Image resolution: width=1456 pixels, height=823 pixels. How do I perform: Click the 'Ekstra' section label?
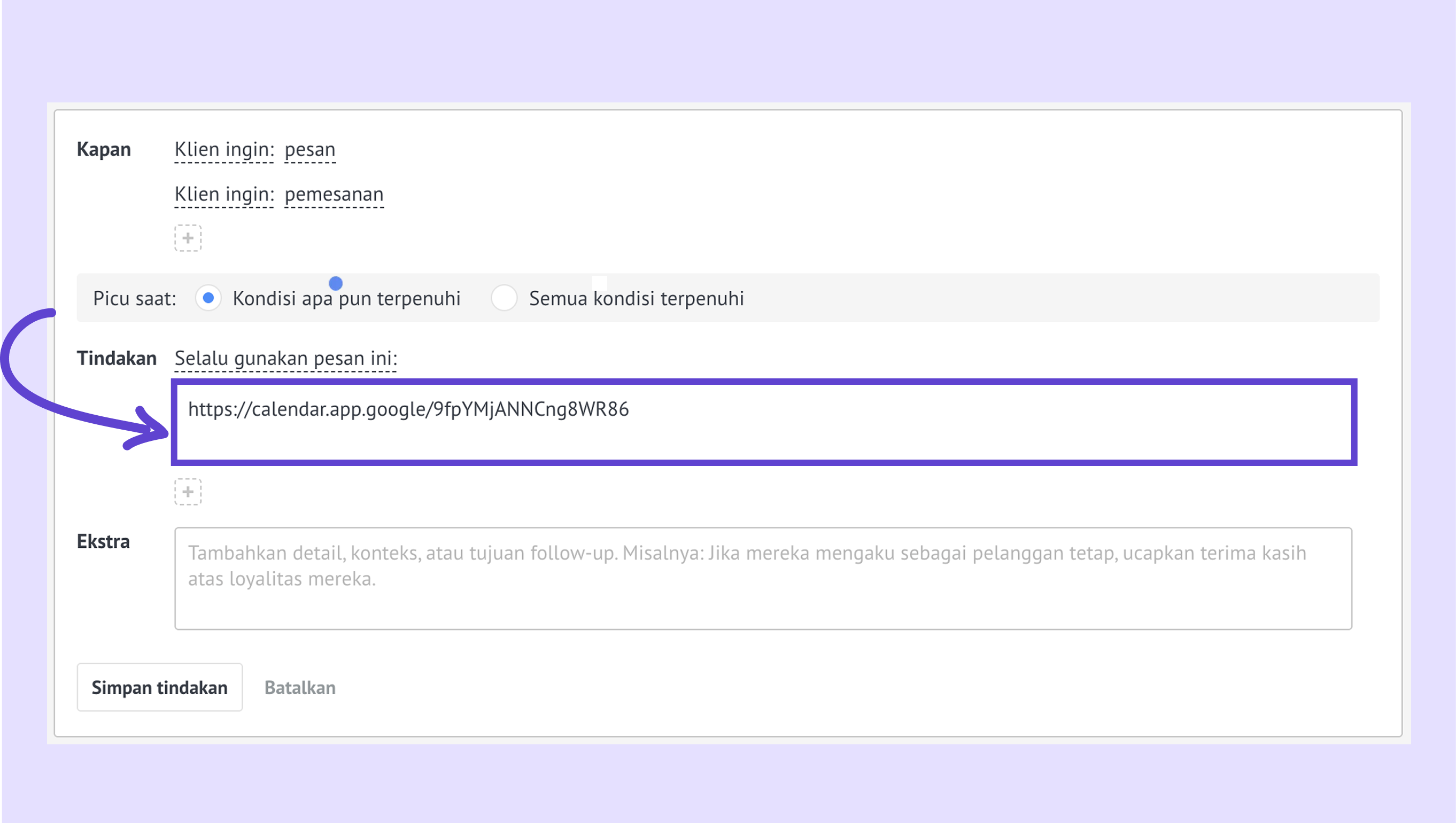tap(103, 541)
